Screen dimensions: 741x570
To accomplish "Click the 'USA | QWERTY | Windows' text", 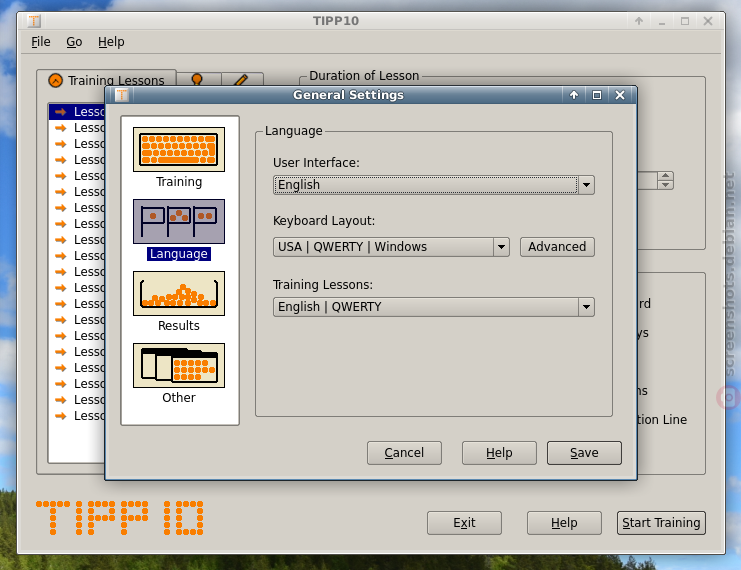I will pos(352,247).
